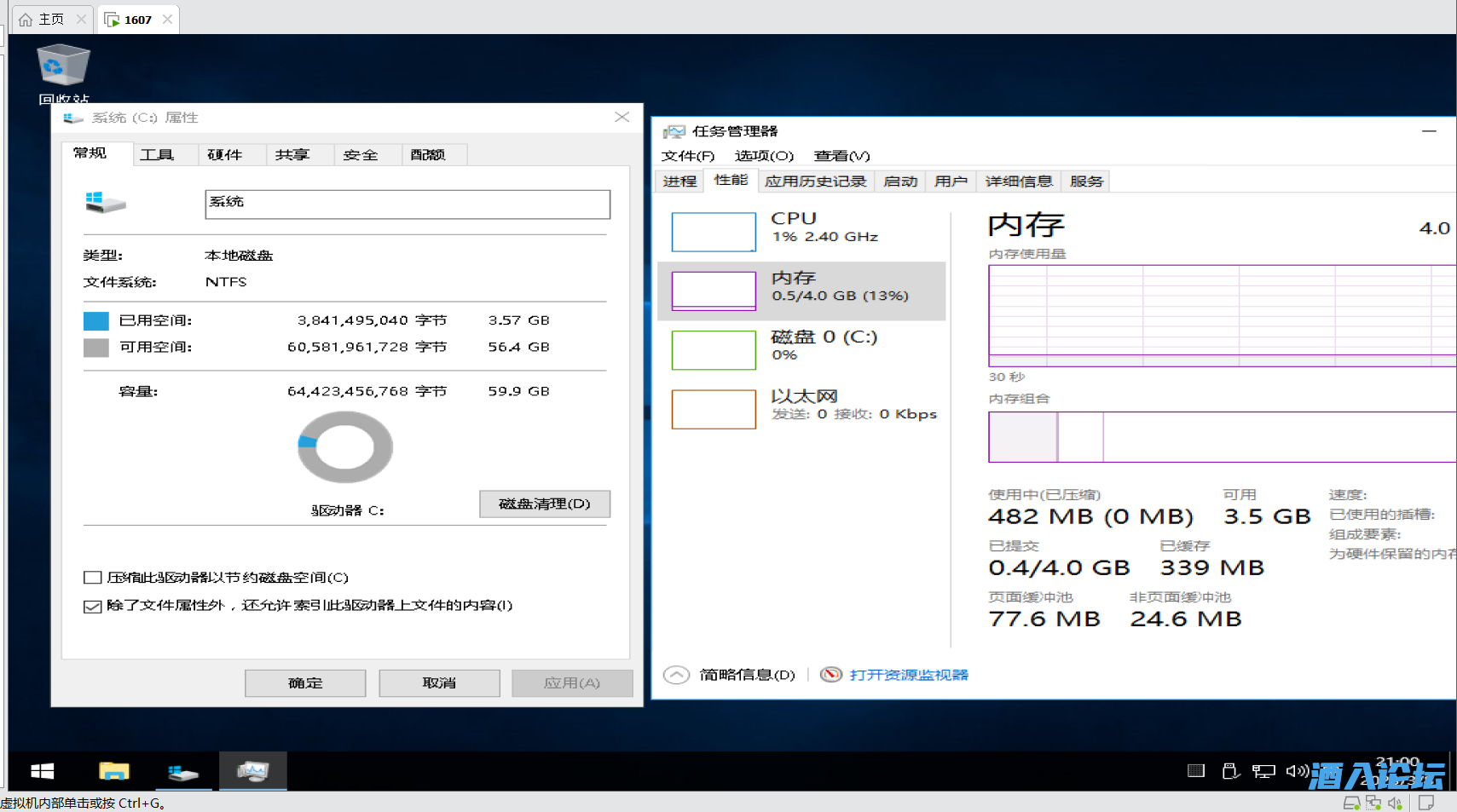Screen dimensions: 1457x812
Task: Select 磁盘 0 (C:) in the Task Manager sidebar
Action: [801, 349]
